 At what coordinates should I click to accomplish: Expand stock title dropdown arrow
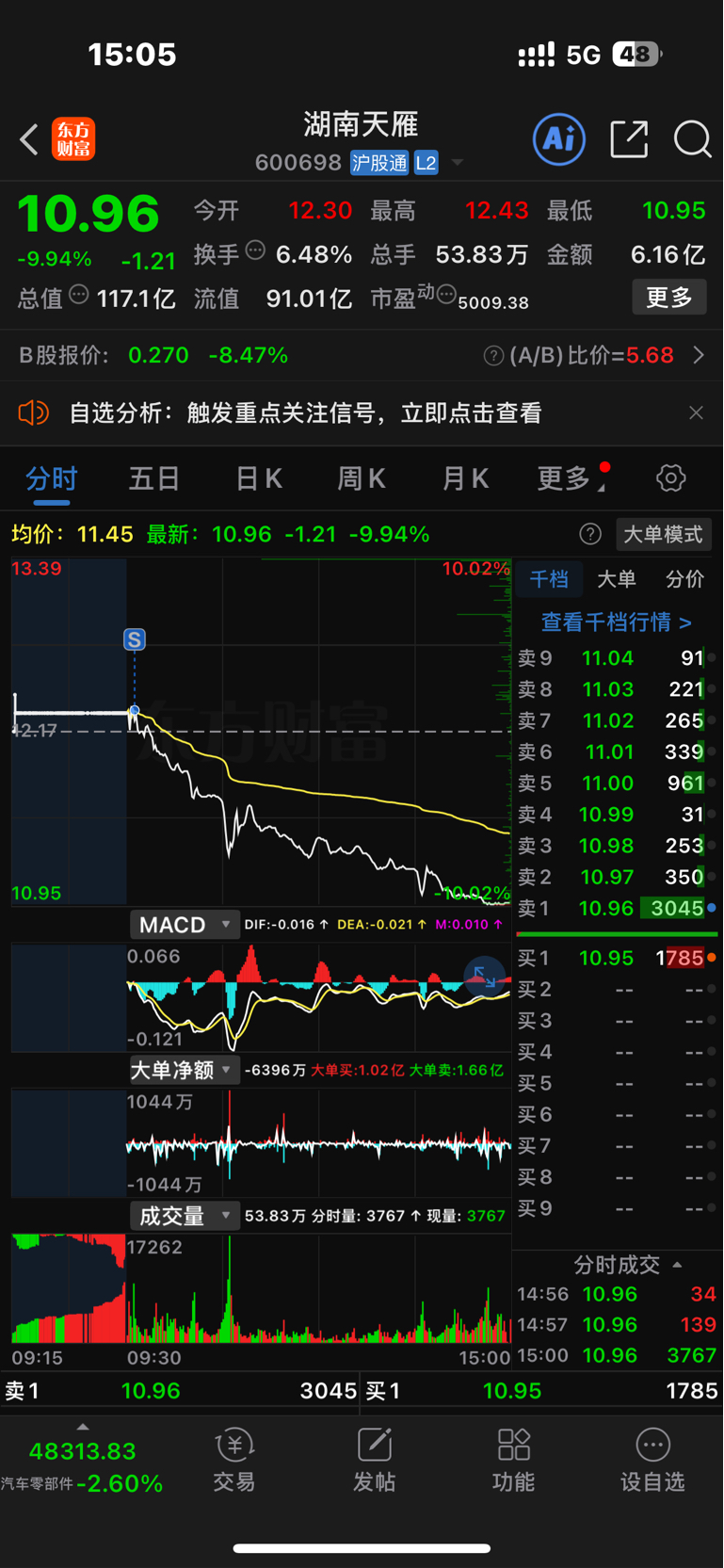458,163
